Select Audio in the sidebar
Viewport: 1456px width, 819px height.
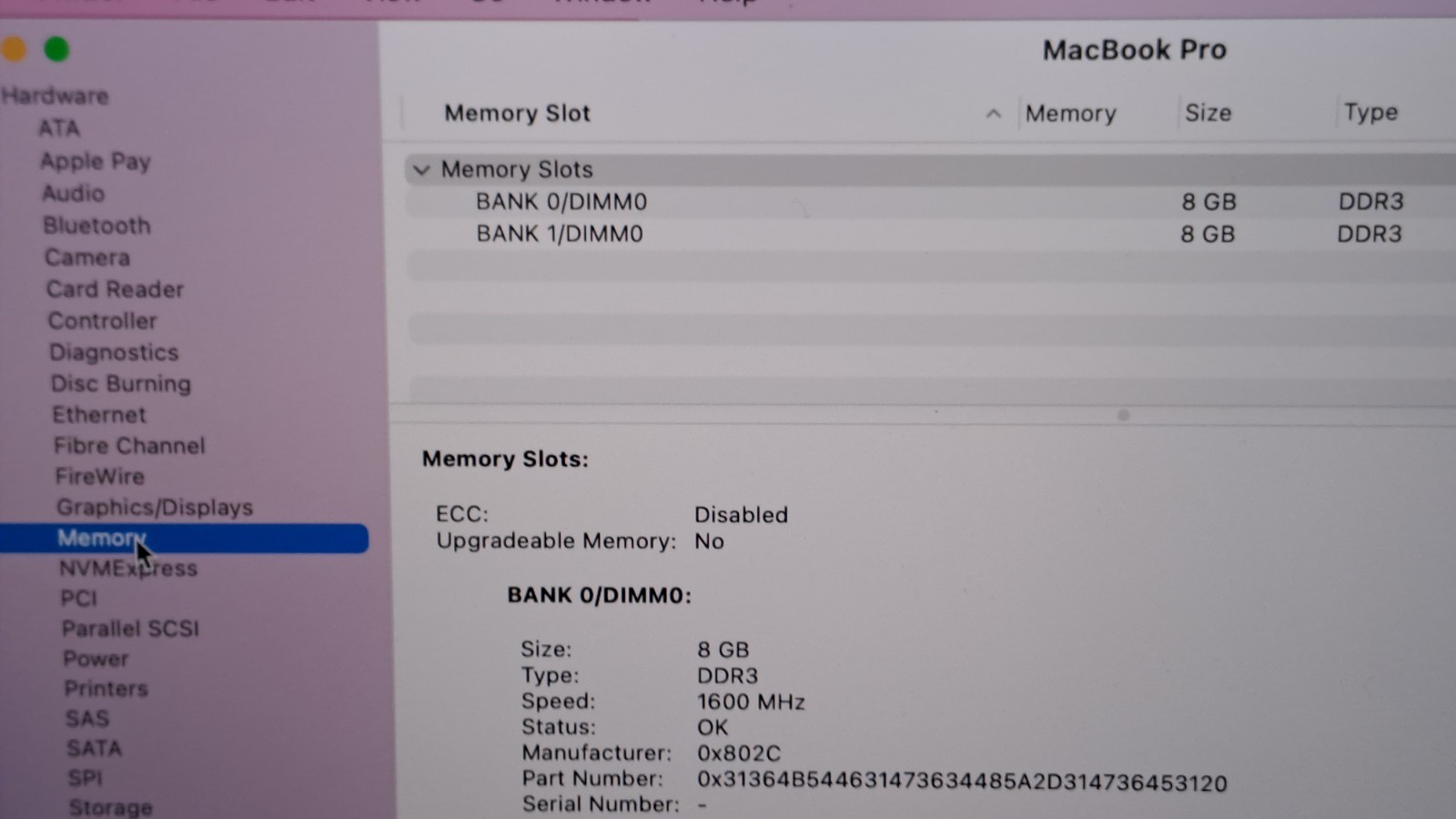pos(73,193)
